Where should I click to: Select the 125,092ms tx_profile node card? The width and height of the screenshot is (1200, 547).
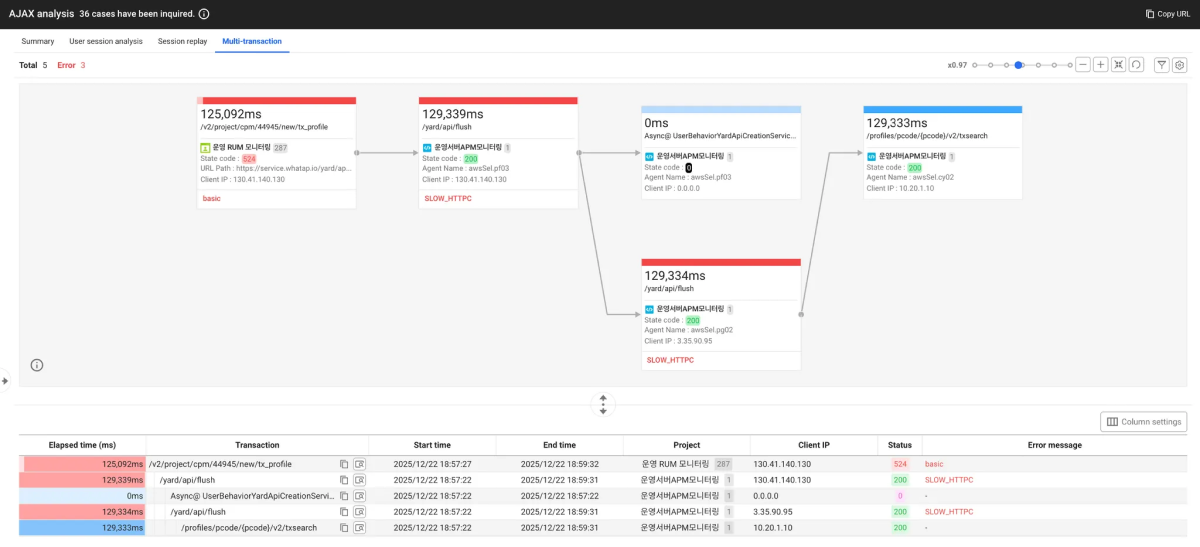pos(277,153)
